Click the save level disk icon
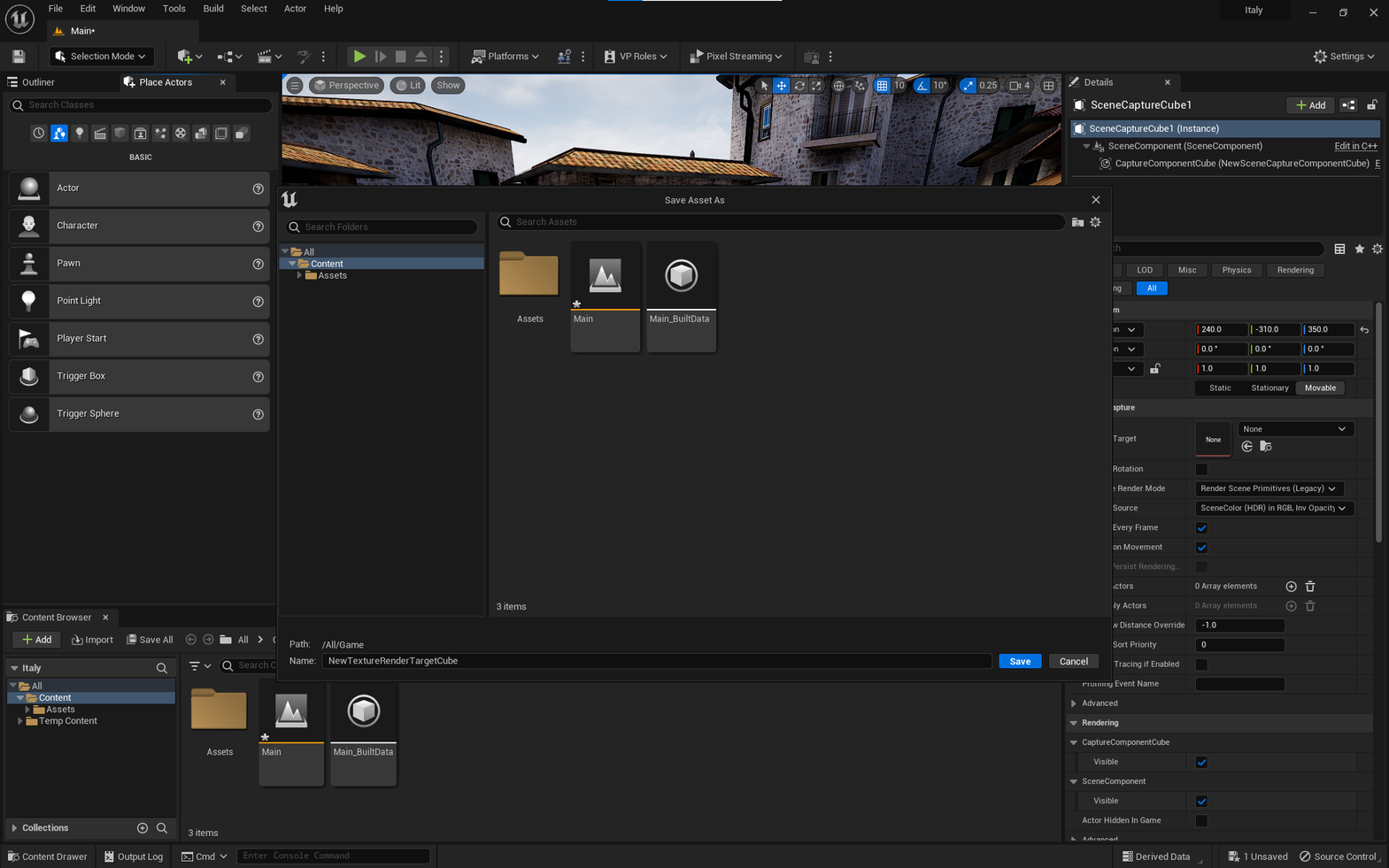This screenshot has height=868, width=1389. tap(19, 57)
